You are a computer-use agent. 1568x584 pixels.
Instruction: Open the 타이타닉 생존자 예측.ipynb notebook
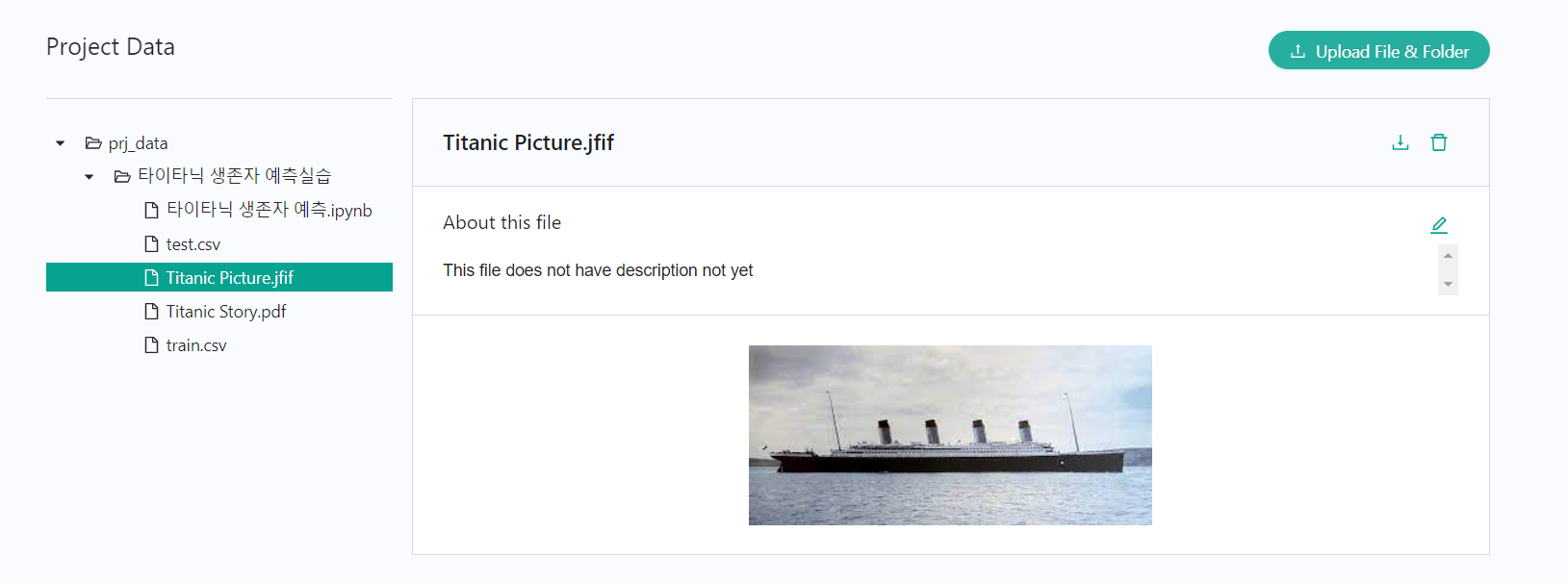[x=269, y=210]
